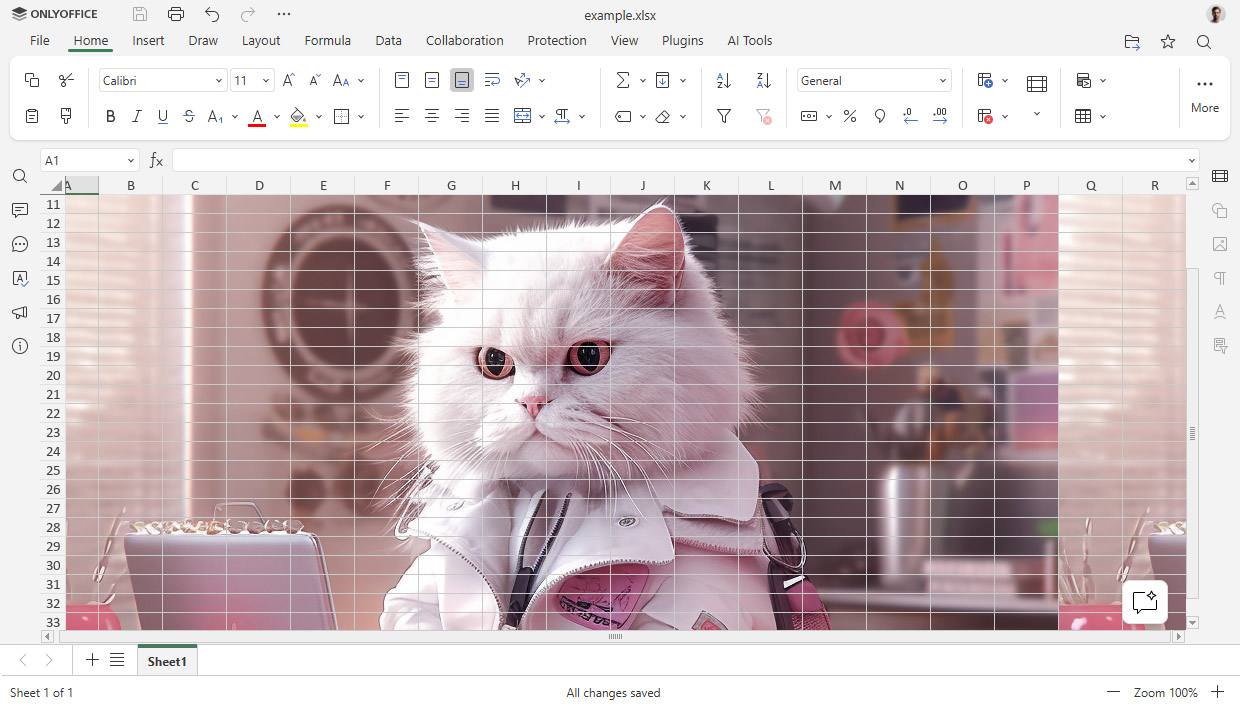This screenshot has width=1240, height=708.
Task: Sort ascending A to Z
Action: pyautogui.click(x=724, y=80)
